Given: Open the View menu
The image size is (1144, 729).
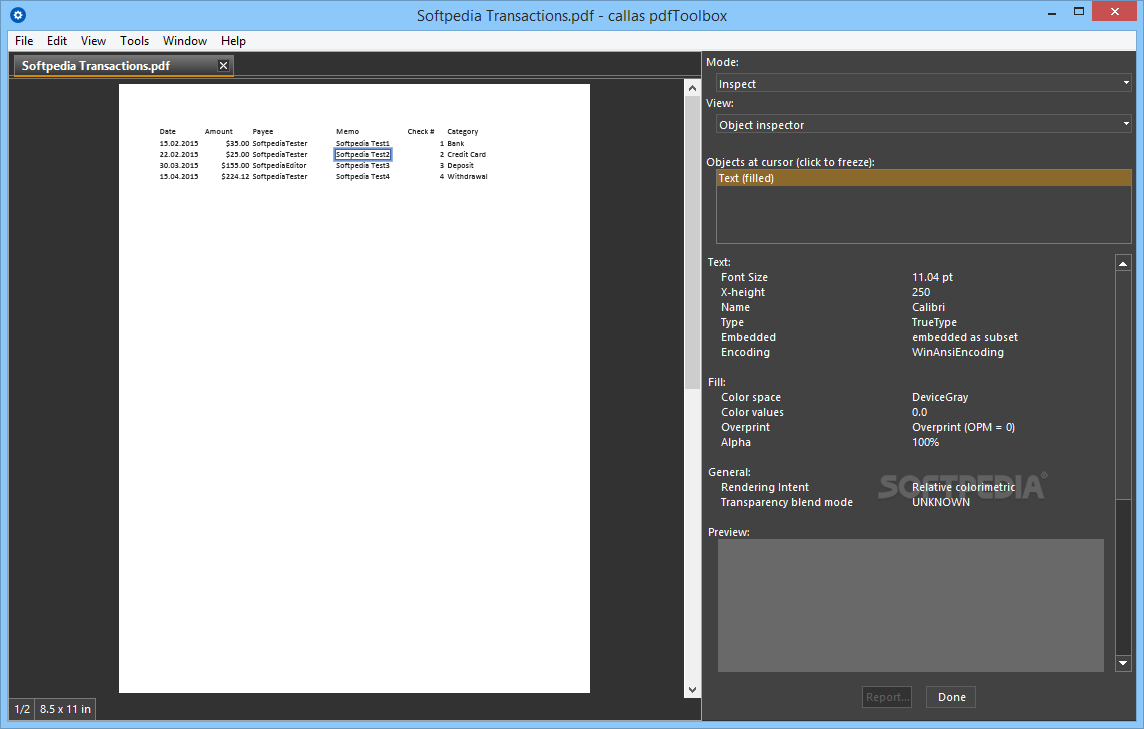Looking at the screenshot, I should pos(93,41).
